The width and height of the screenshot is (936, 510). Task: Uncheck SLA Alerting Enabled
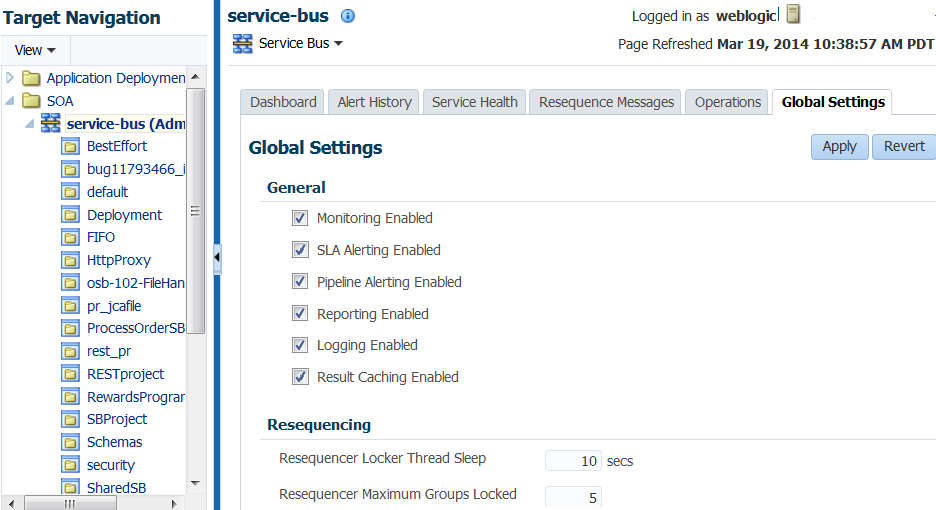[x=300, y=250]
